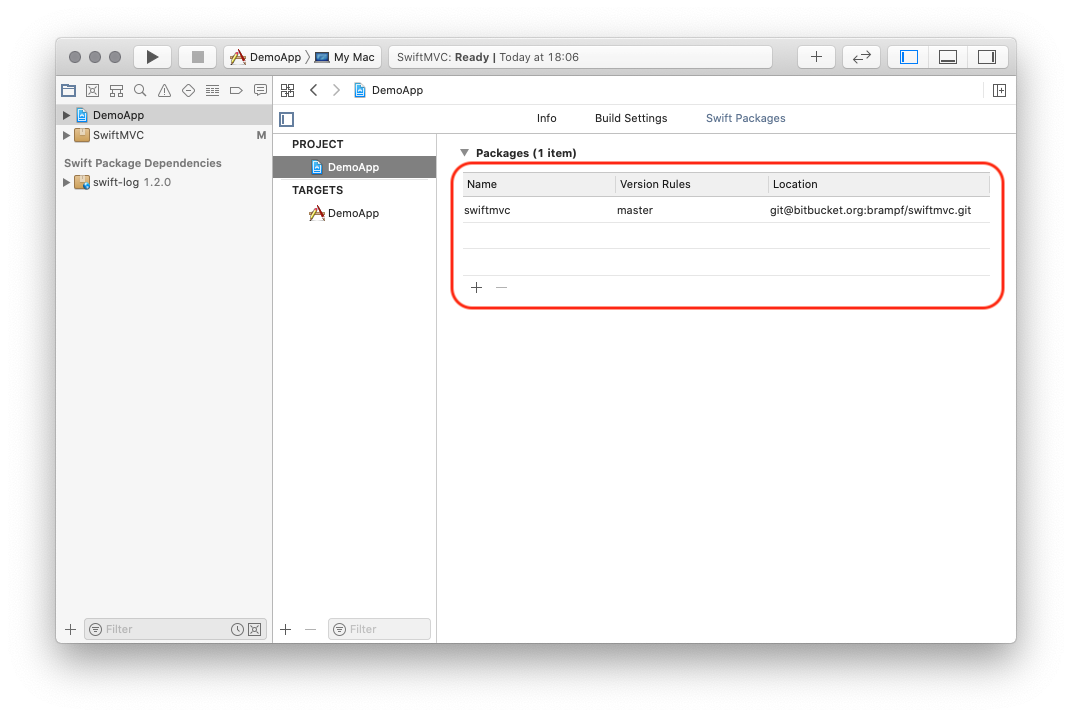Hide the Navigator panel
Image resolution: width=1072 pixels, height=717 pixels.
909,57
